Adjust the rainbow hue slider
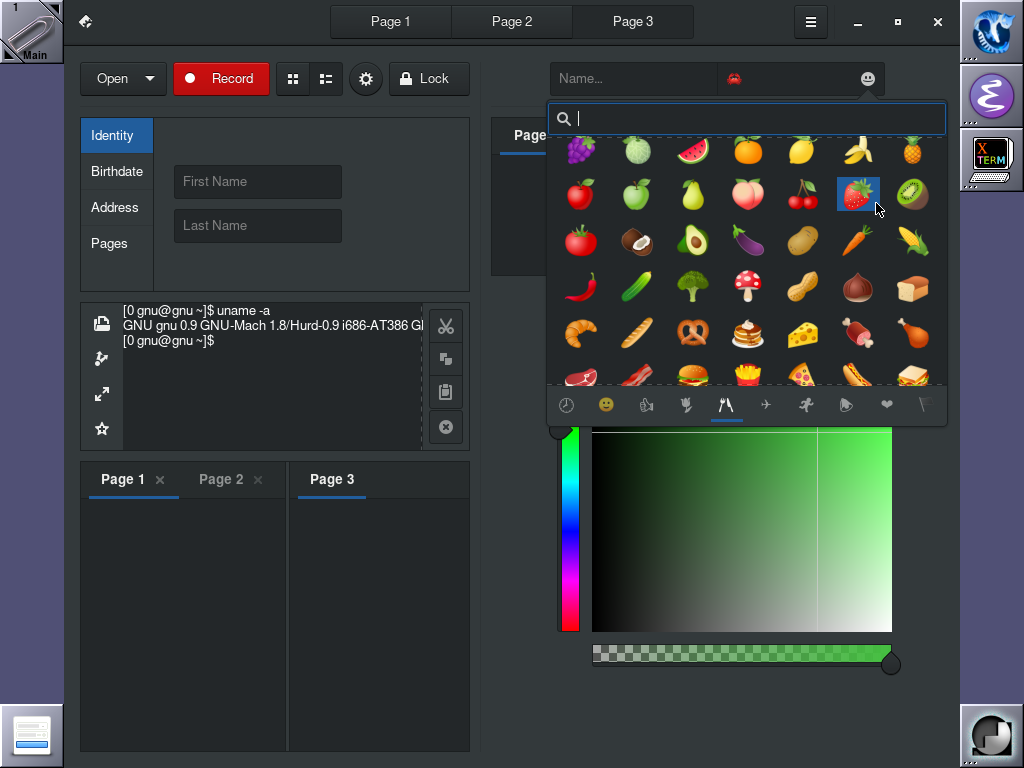Image resolution: width=1024 pixels, height=768 pixels. pos(571,530)
